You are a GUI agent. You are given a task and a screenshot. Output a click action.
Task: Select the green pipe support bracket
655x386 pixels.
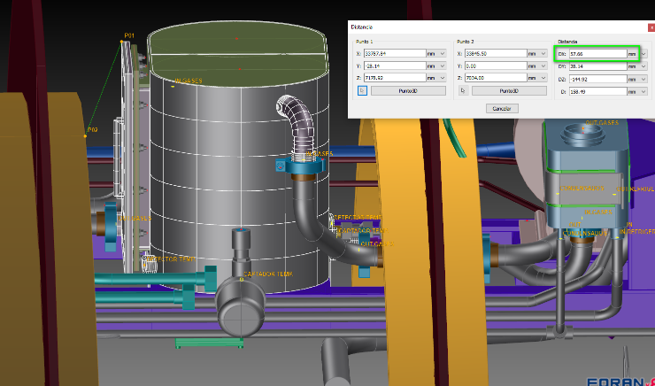click(x=209, y=343)
